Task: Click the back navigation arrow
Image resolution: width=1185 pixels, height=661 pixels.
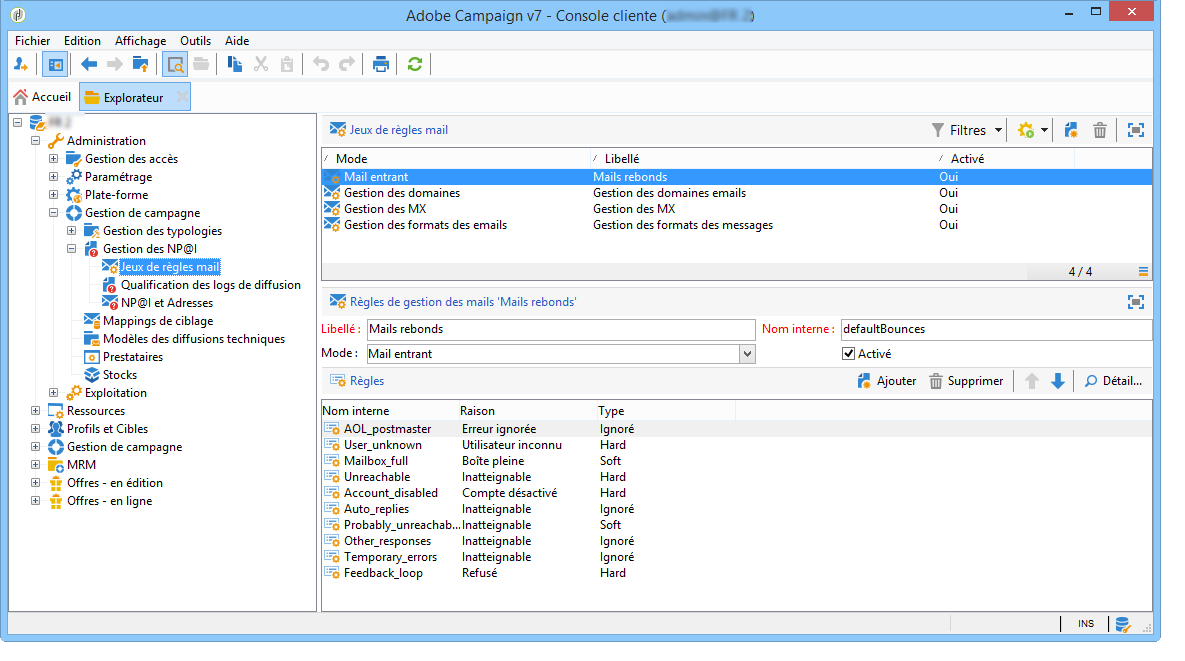Action: [x=89, y=65]
